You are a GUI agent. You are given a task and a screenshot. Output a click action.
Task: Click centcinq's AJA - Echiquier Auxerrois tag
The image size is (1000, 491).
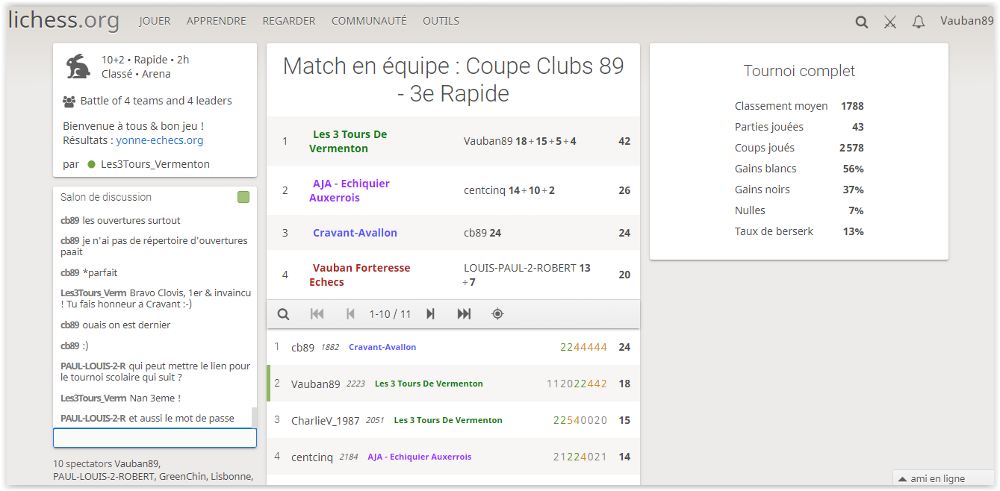tap(419, 457)
